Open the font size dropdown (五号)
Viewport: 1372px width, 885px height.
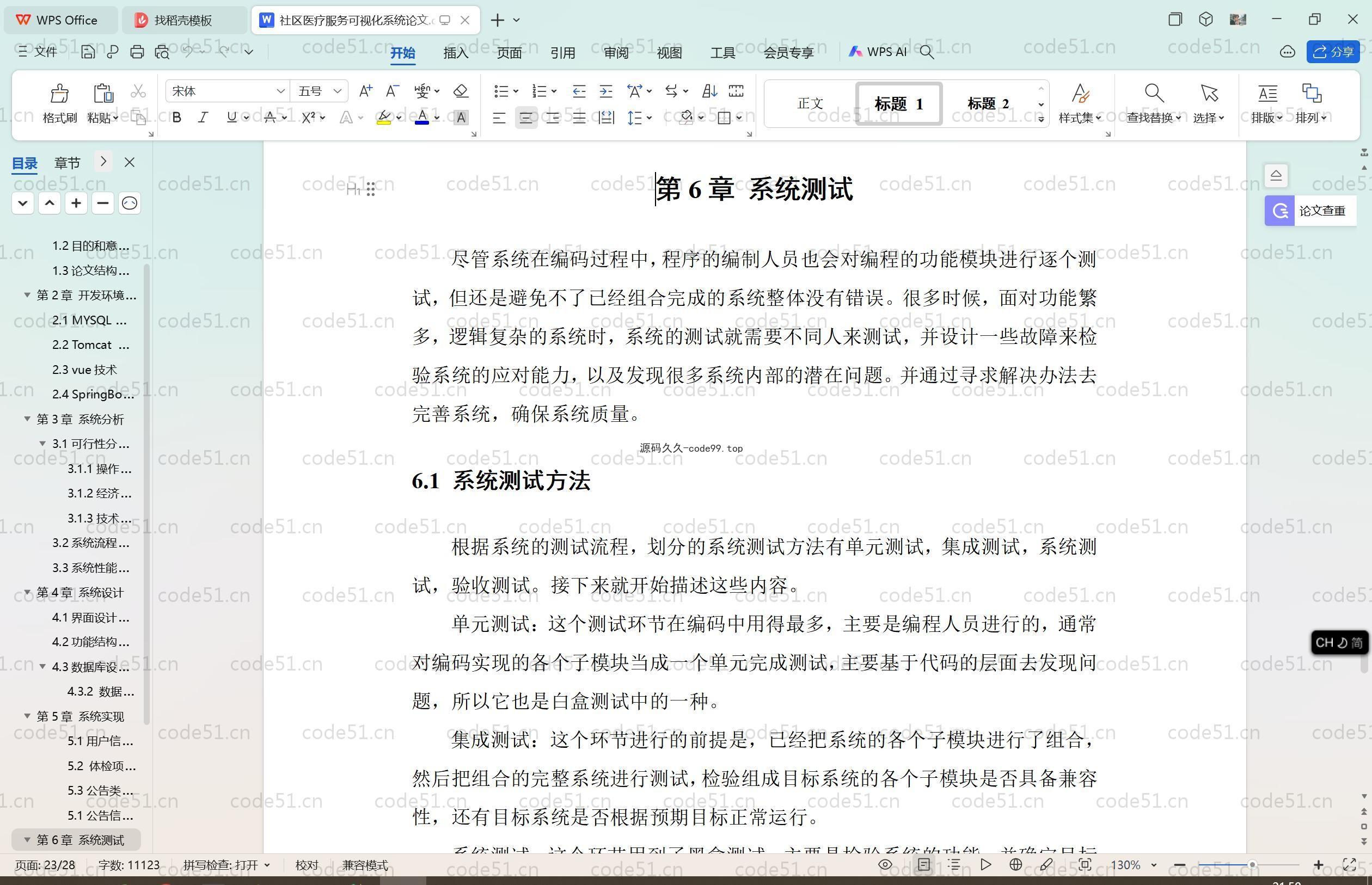pos(338,91)
